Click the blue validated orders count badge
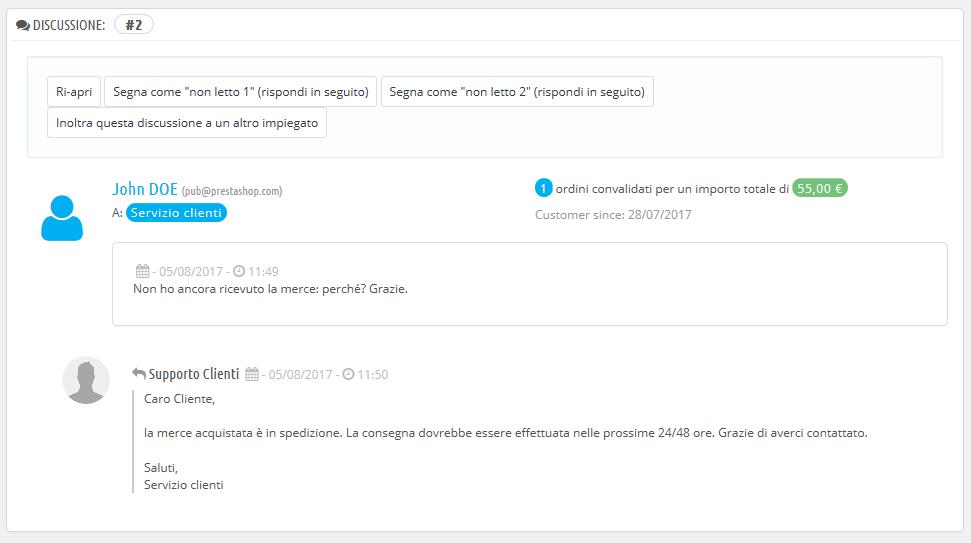This screenshot has width=971, height=543. (x=544, y=188)
